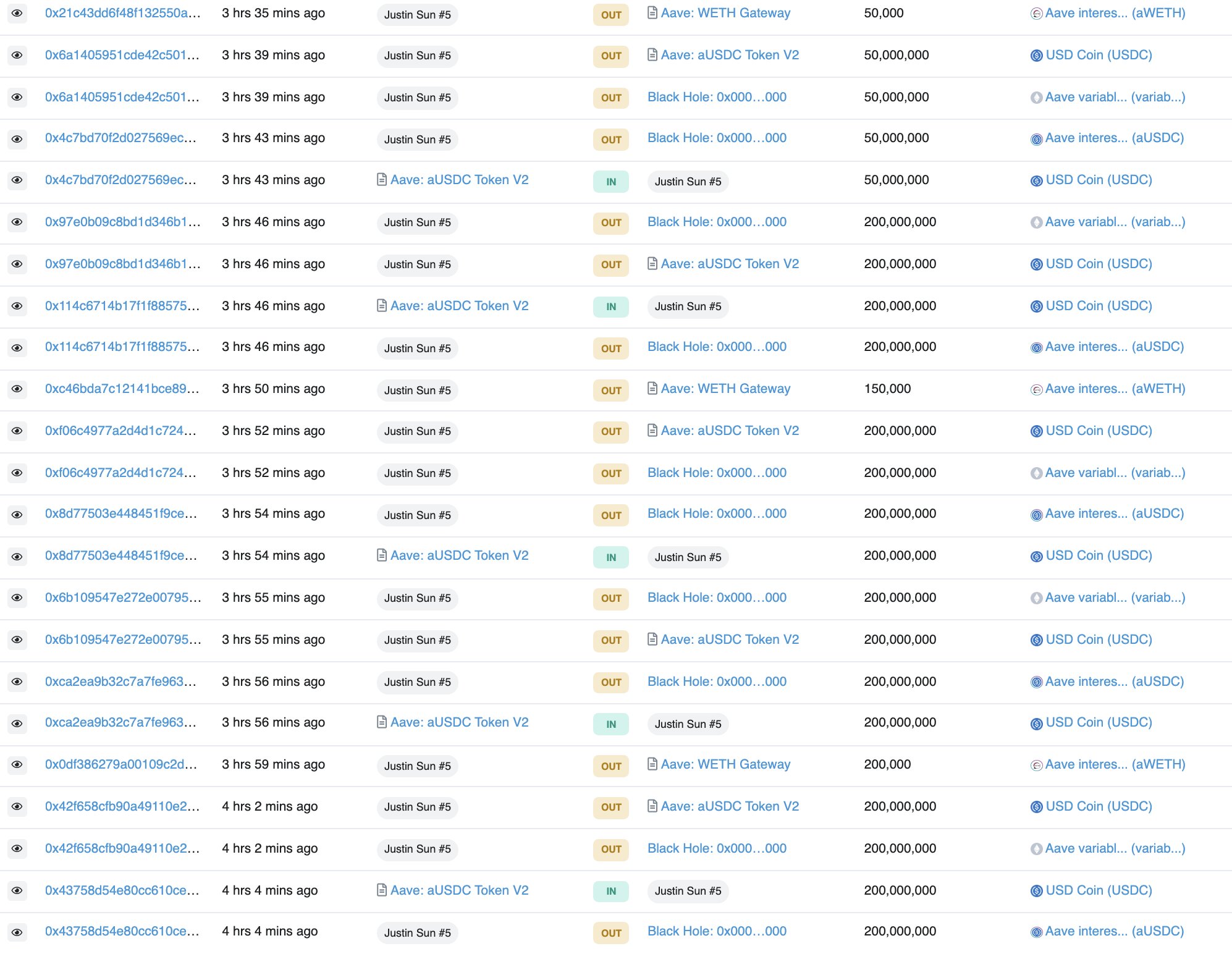Click variable debt token icon in the 3 hrs 52 mins row
Viewport: 1232px width, 954px height.
click(1036, 473)
